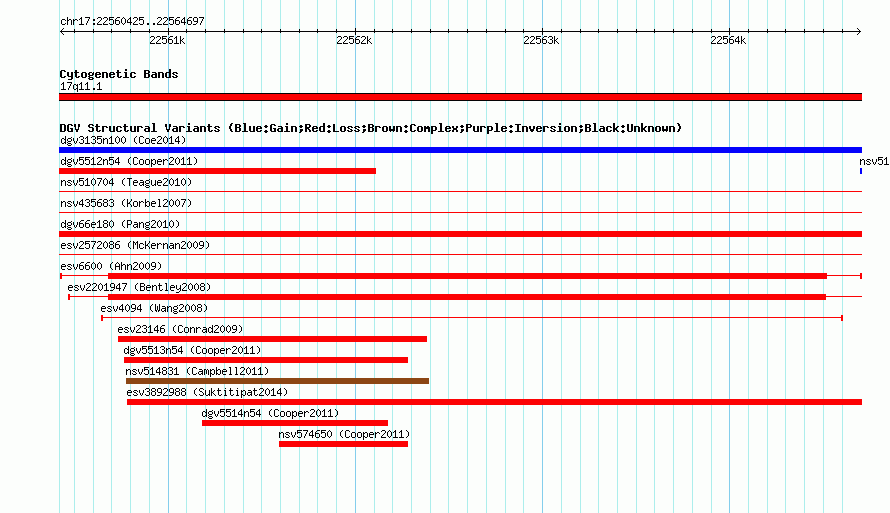Select the thin red nsv510704 line
890x513 pixels.
[460, 192]
